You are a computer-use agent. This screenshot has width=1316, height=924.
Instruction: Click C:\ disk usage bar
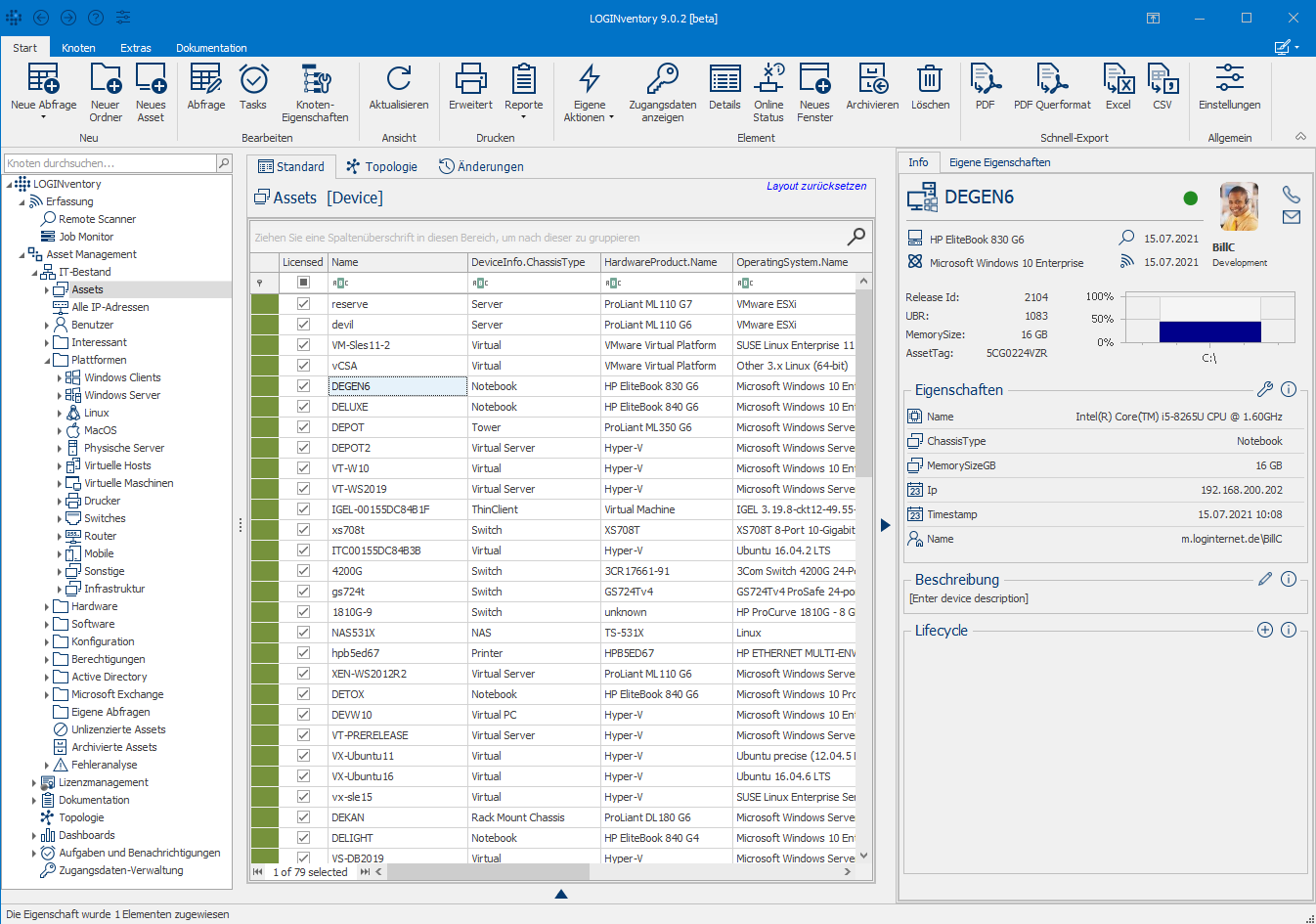point(1210,330)
